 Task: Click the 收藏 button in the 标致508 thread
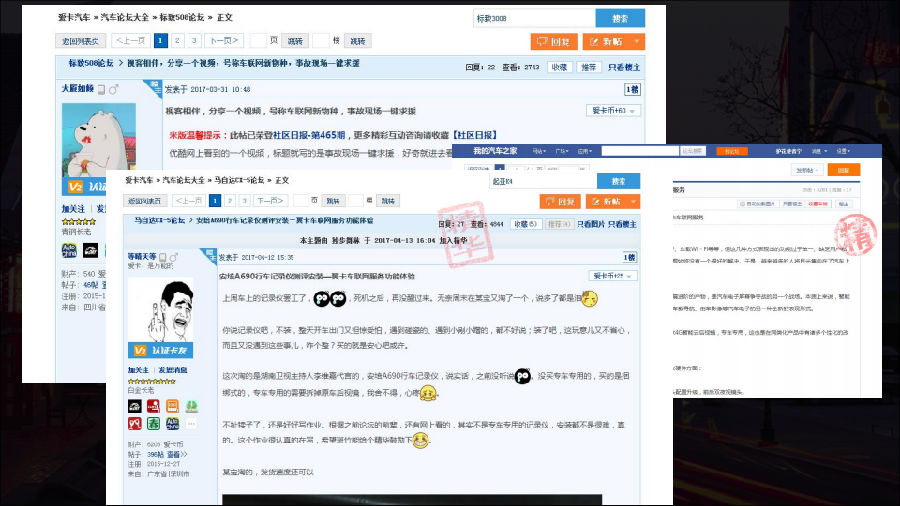pyautogui.click(x=557, y=67)
